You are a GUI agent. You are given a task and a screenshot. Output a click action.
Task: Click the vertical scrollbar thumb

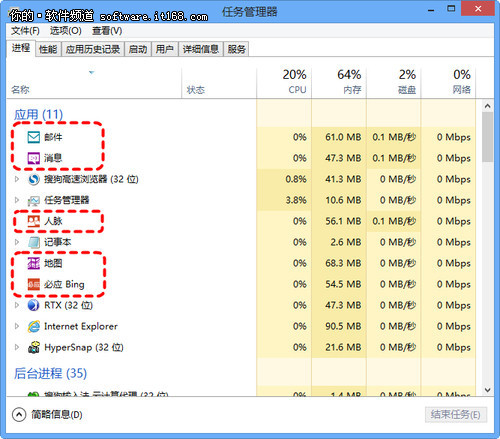tap(488, 137)
